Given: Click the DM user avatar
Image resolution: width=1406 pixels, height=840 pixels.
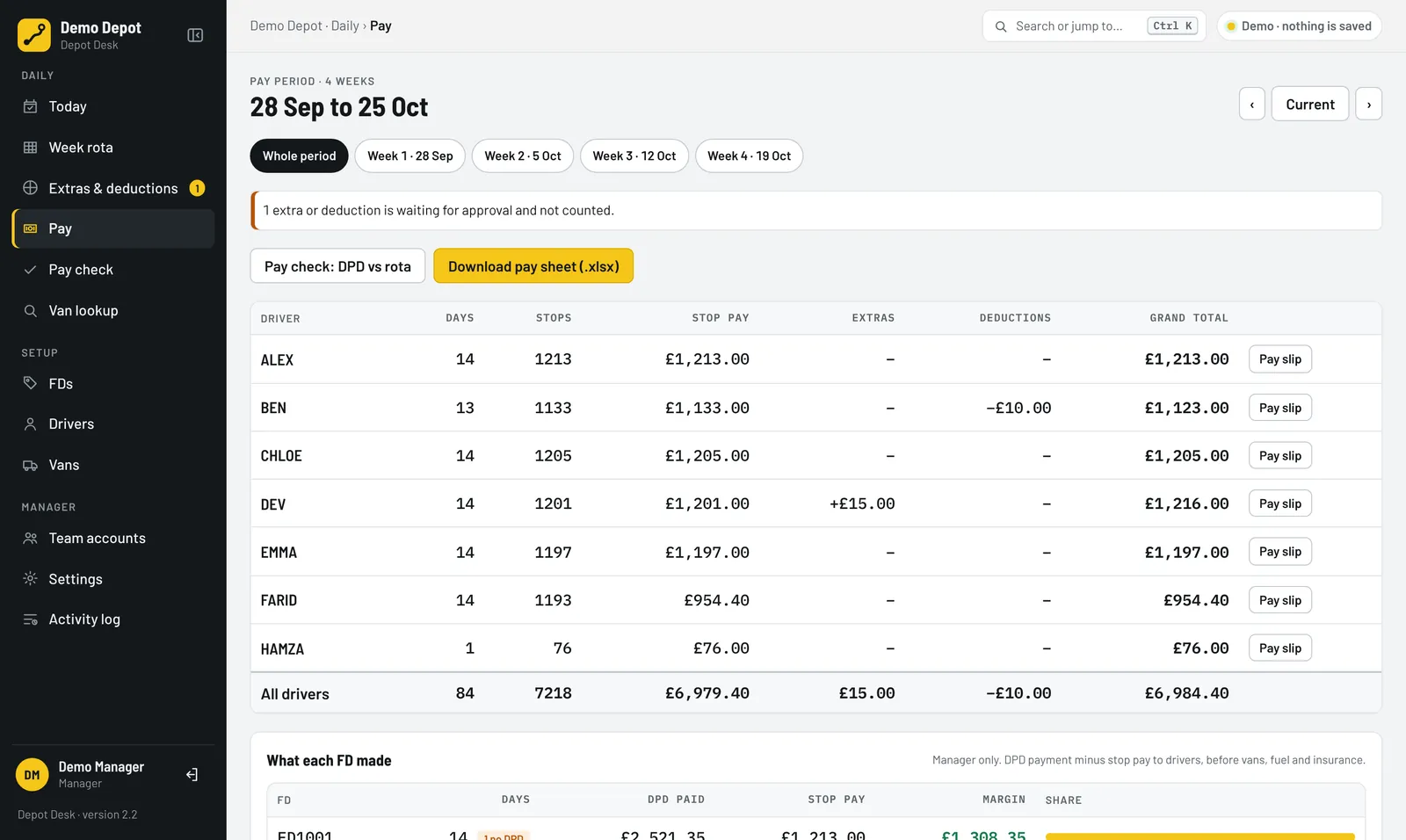Looking at the screenshot, I should click(x=33, y=775).
